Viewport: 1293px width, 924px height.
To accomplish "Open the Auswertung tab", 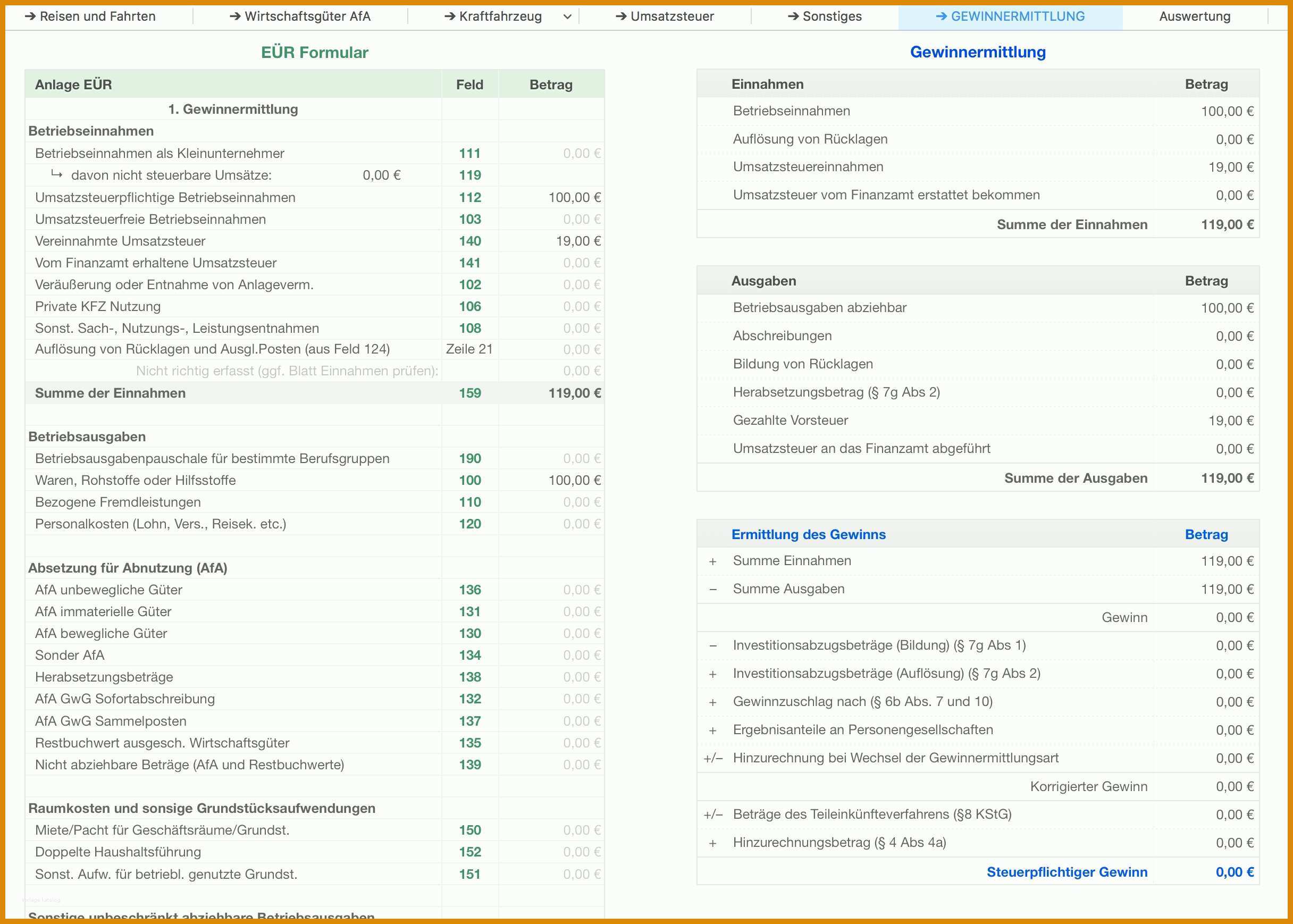I will (1195, 16).
